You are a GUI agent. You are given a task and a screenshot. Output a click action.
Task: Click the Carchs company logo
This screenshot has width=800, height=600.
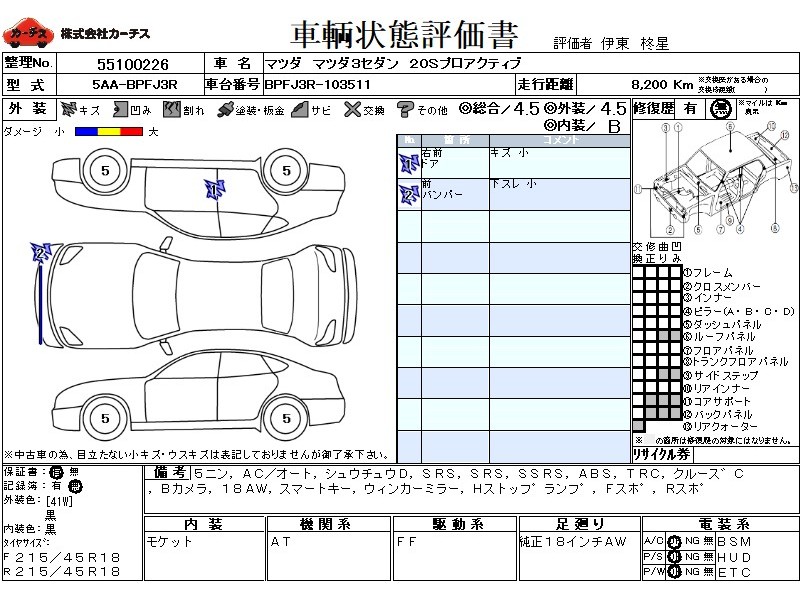point(27,33)
